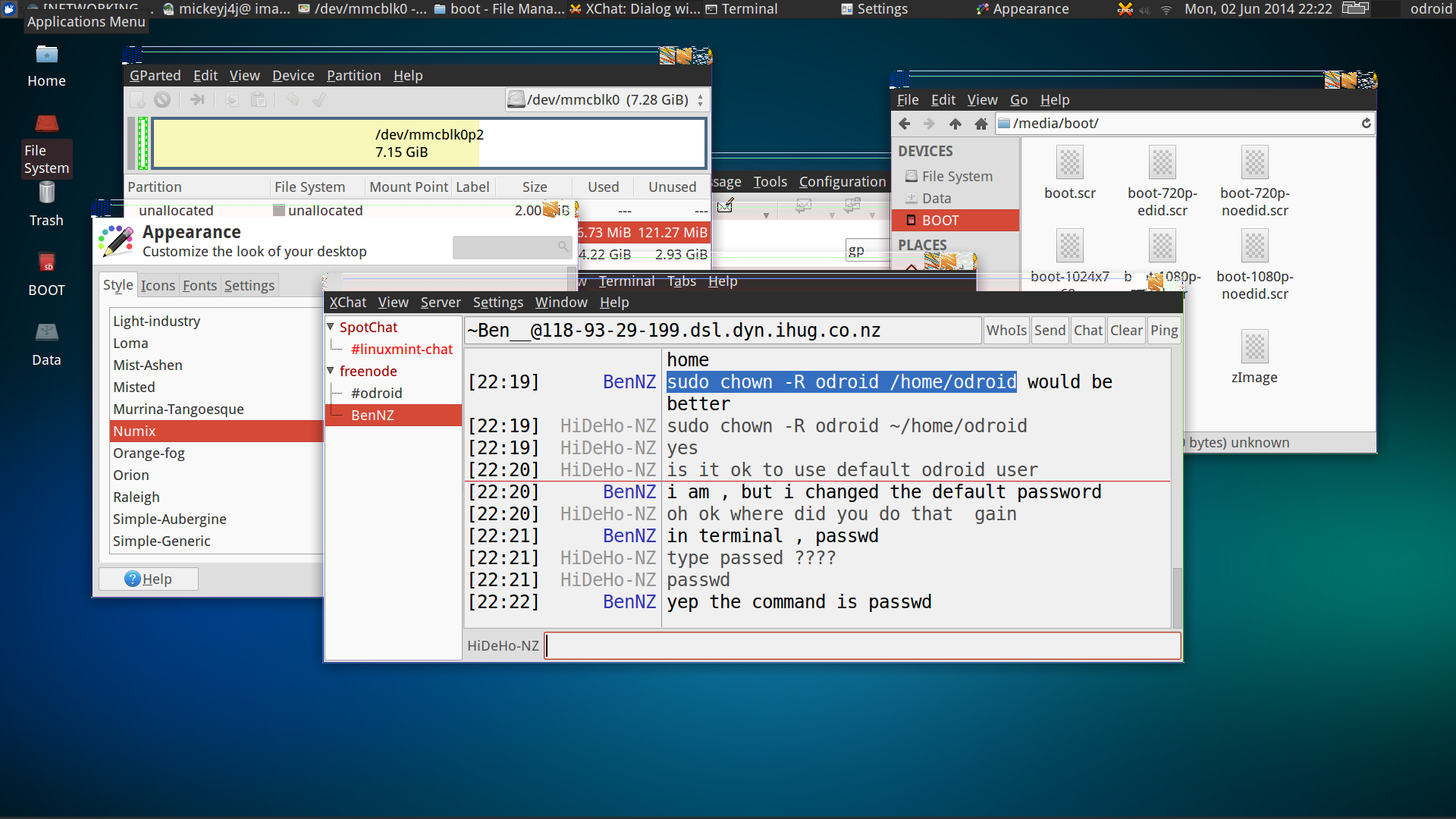Open the Partition menu in GParted

point(353,75)
